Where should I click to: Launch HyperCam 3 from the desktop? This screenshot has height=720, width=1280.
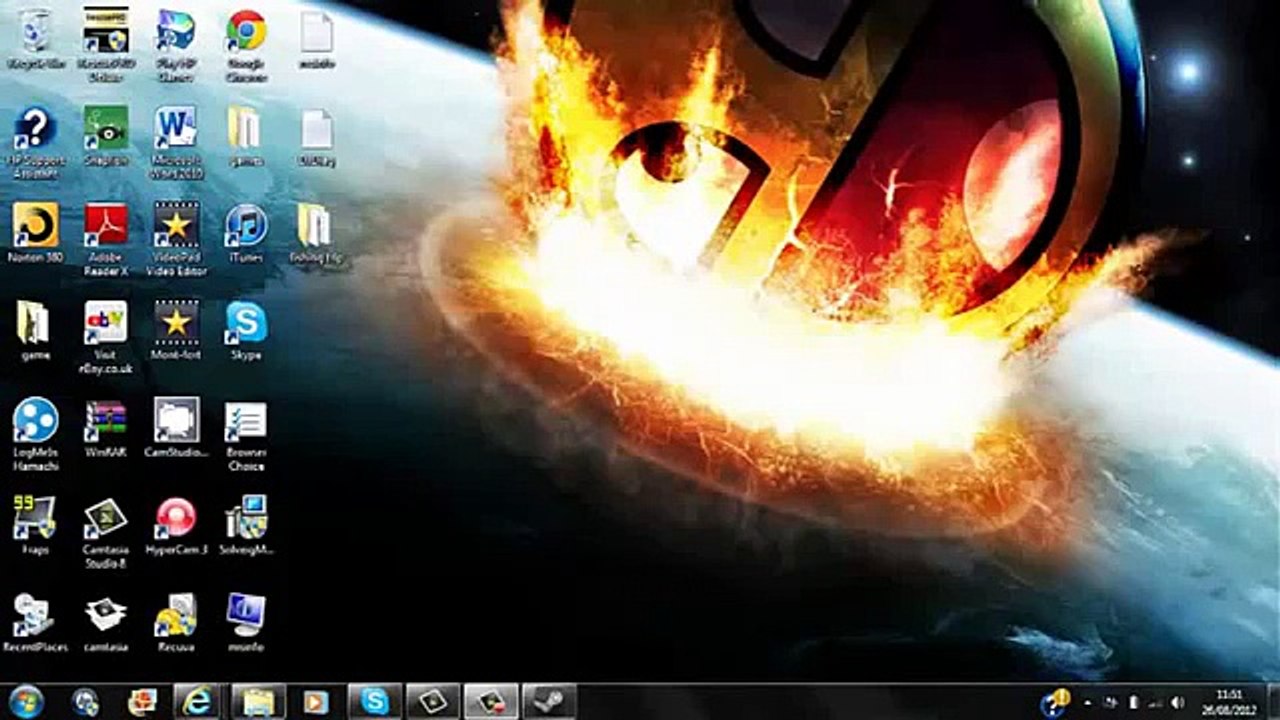[x=176, y=525]
